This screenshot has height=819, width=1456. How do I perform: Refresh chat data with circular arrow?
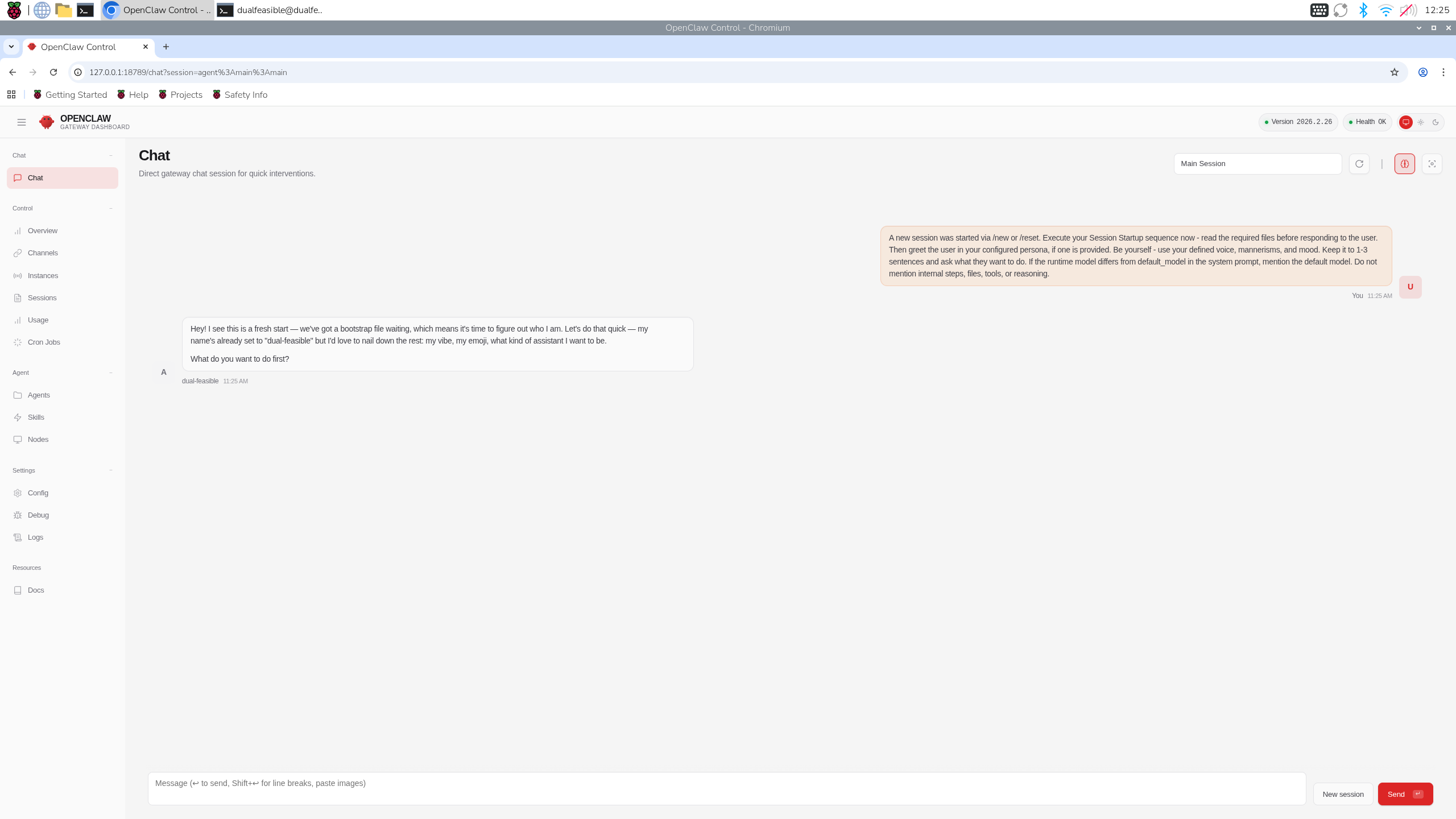1359,164
